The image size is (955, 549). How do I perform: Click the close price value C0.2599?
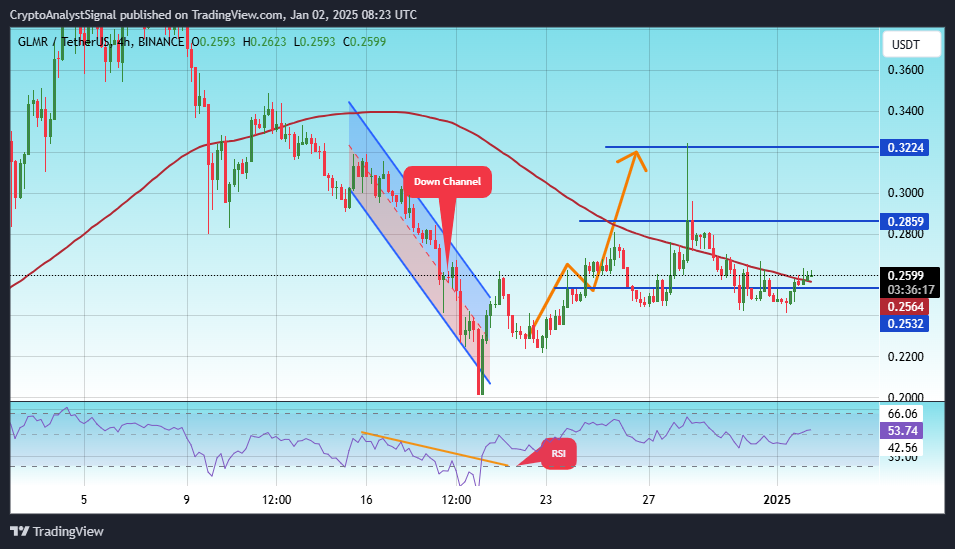click(364, 41)
